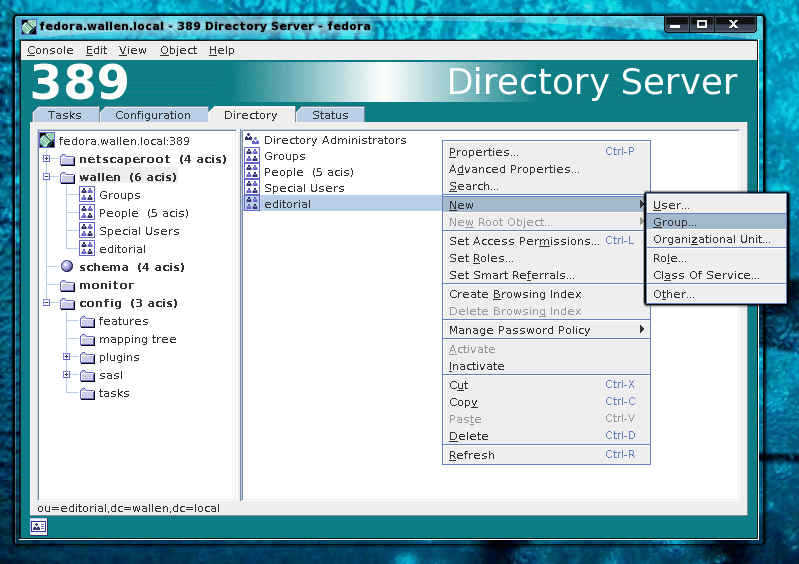The image size is (799, 564).
Task: Choose Refresh from context menu
Action: coord(546,455)
